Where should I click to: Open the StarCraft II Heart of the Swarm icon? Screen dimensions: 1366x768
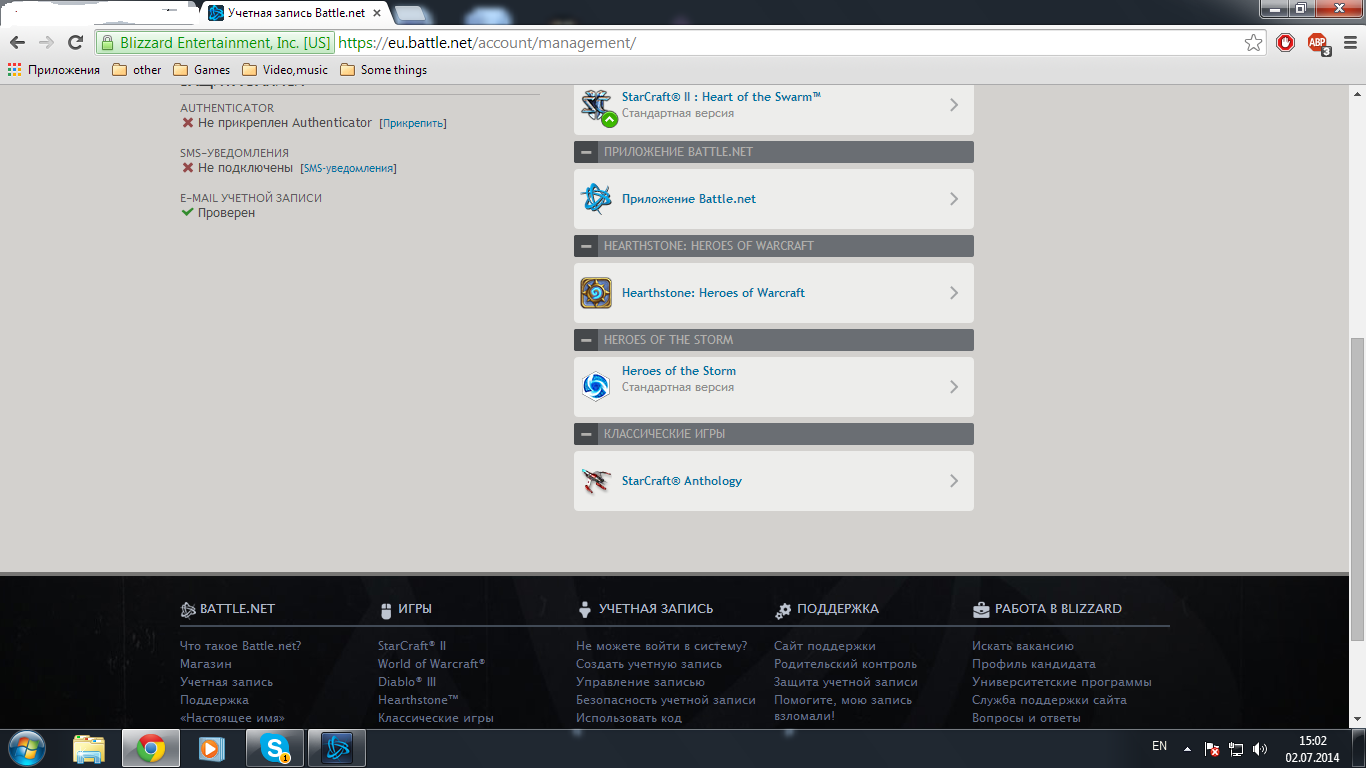tap(597, 105)
